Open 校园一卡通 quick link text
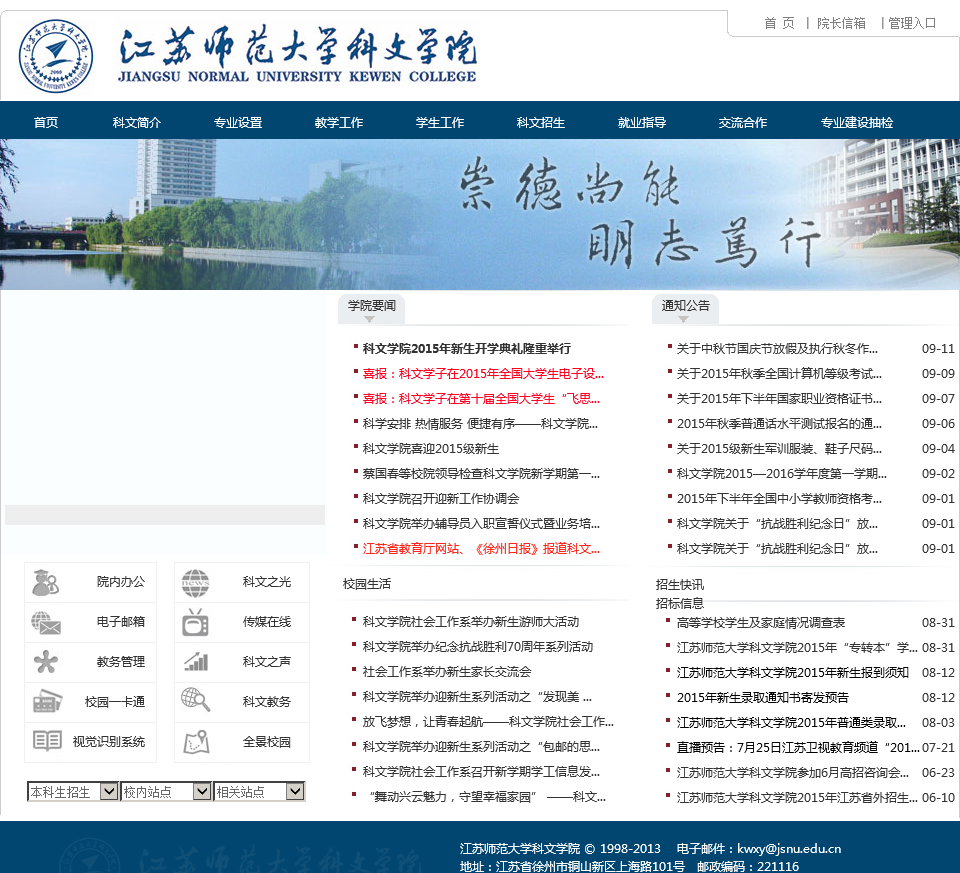960x873 pixels. (114, 702)
